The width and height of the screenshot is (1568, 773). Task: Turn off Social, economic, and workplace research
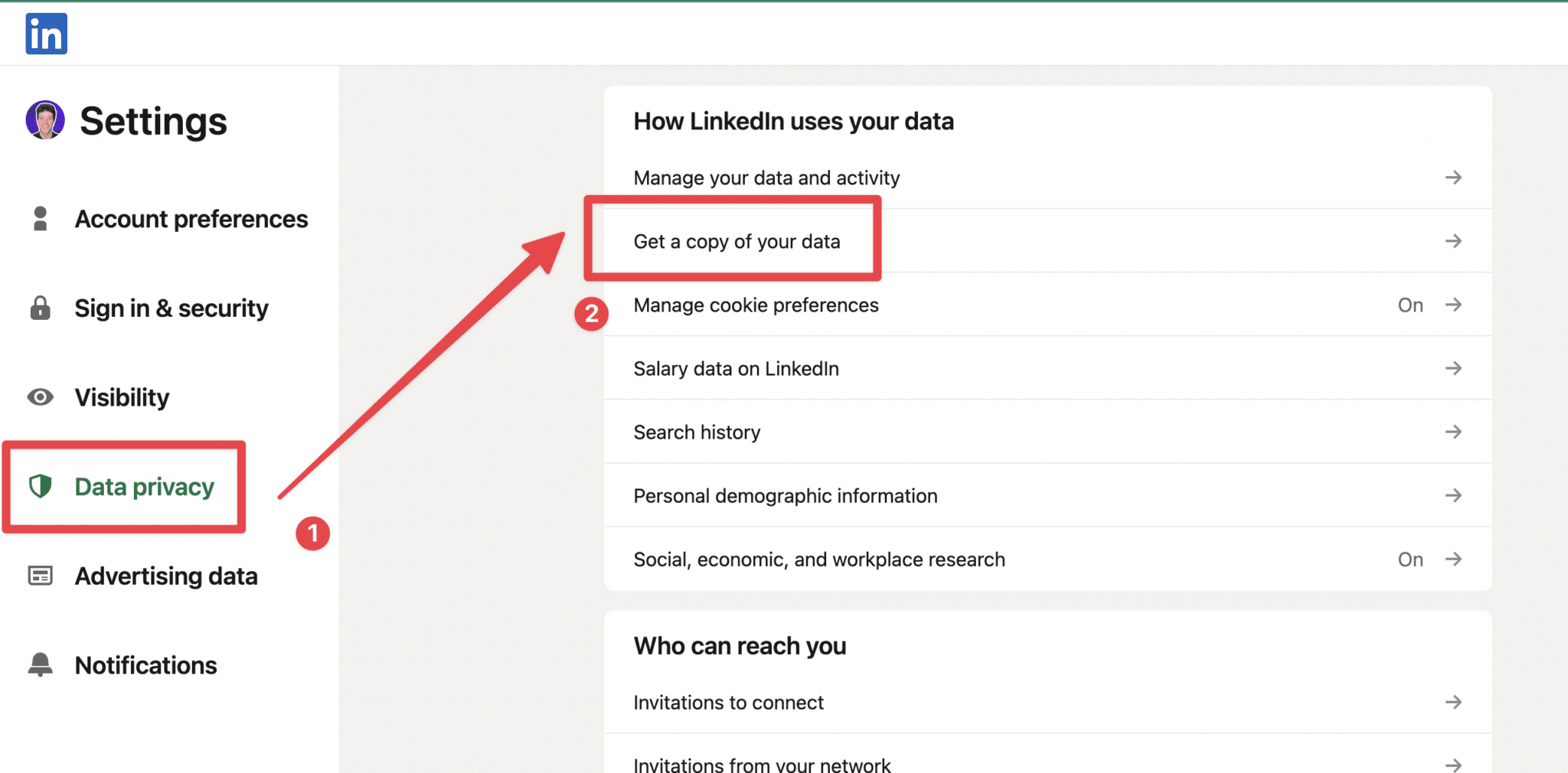(1410, 559)
